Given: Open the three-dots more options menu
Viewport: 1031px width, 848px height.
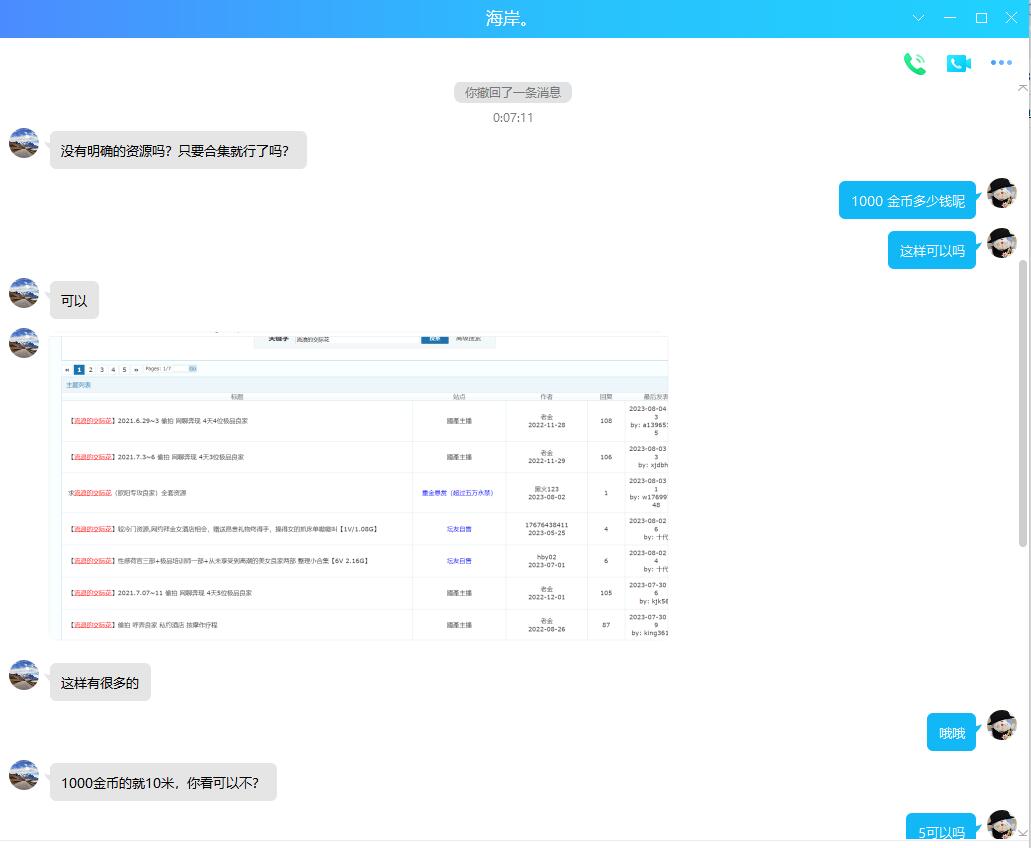Looking at the screenshot, I should coord(1001,63).
